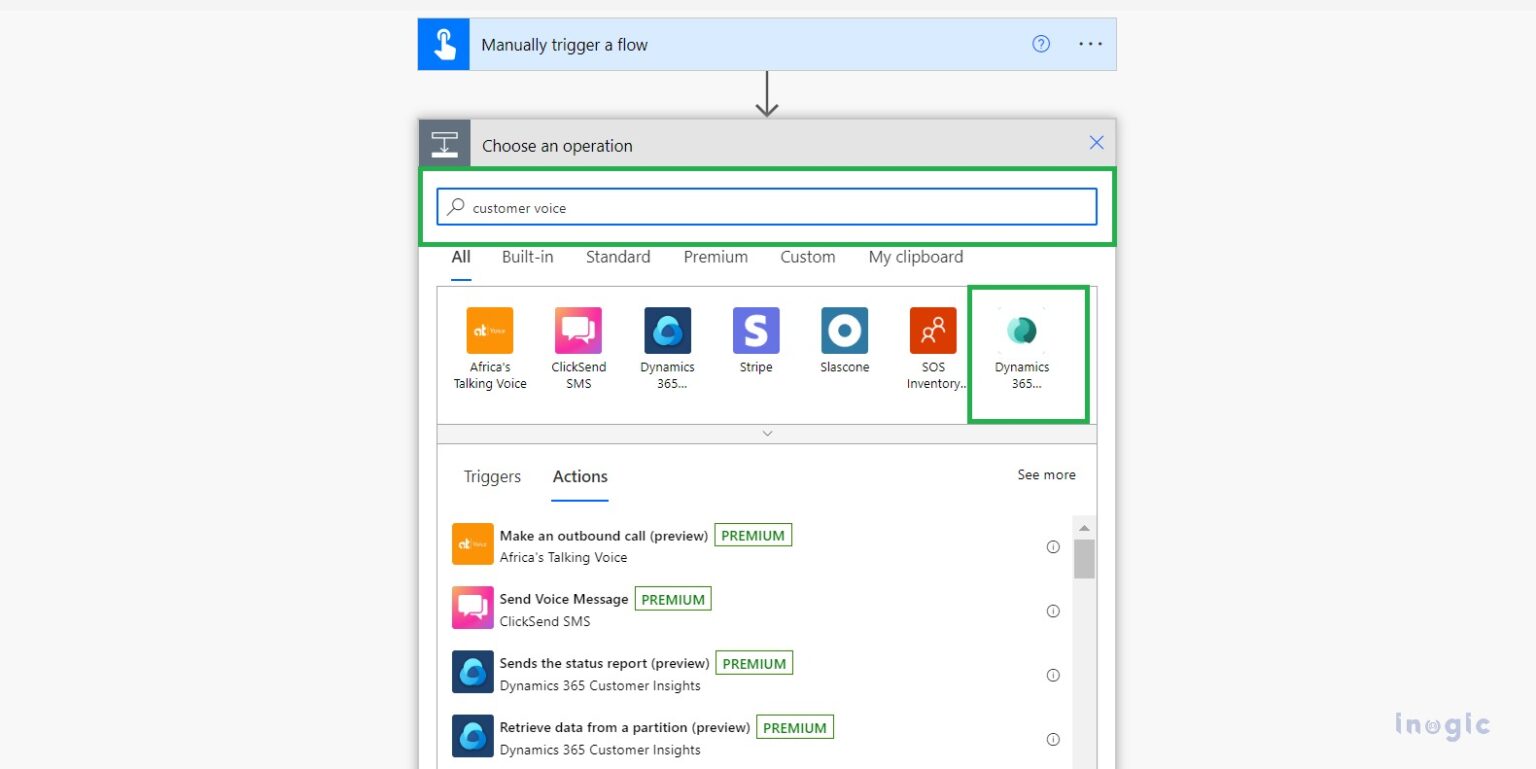1536x769 pixels.
Task: Collapse the connectors list with the chevron
Action: (767, 434)
